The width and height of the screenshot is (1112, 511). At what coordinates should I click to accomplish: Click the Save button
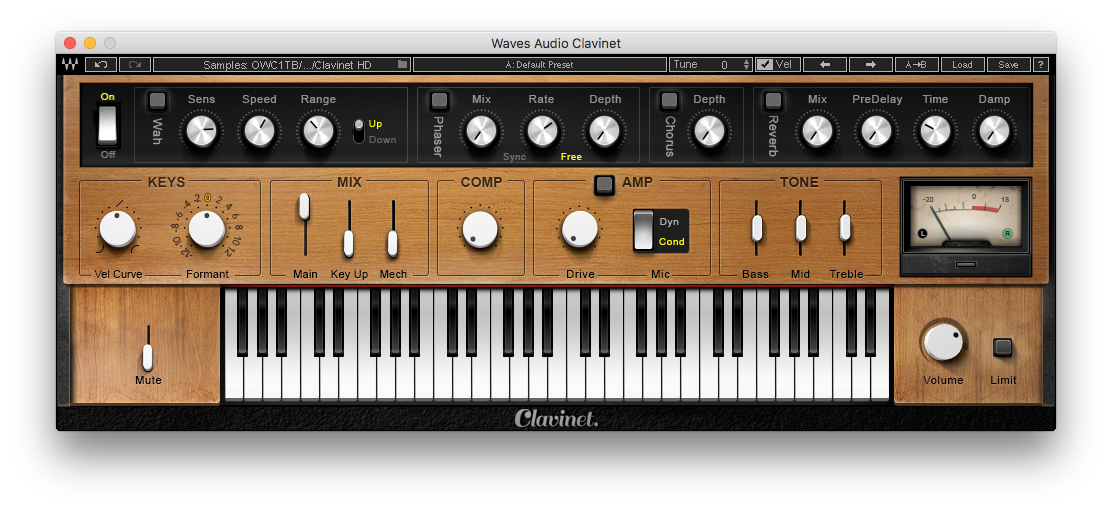point(1008,64)
